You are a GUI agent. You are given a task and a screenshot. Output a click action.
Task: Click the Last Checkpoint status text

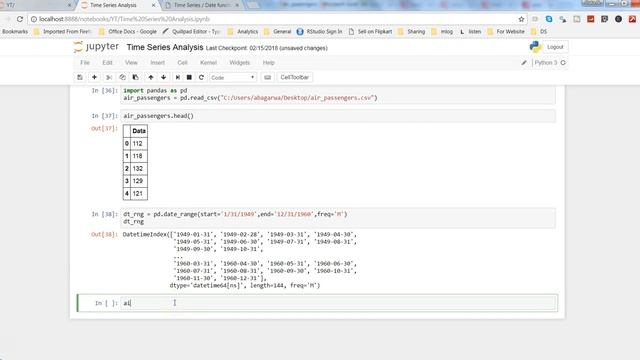[x=267, y=48]
